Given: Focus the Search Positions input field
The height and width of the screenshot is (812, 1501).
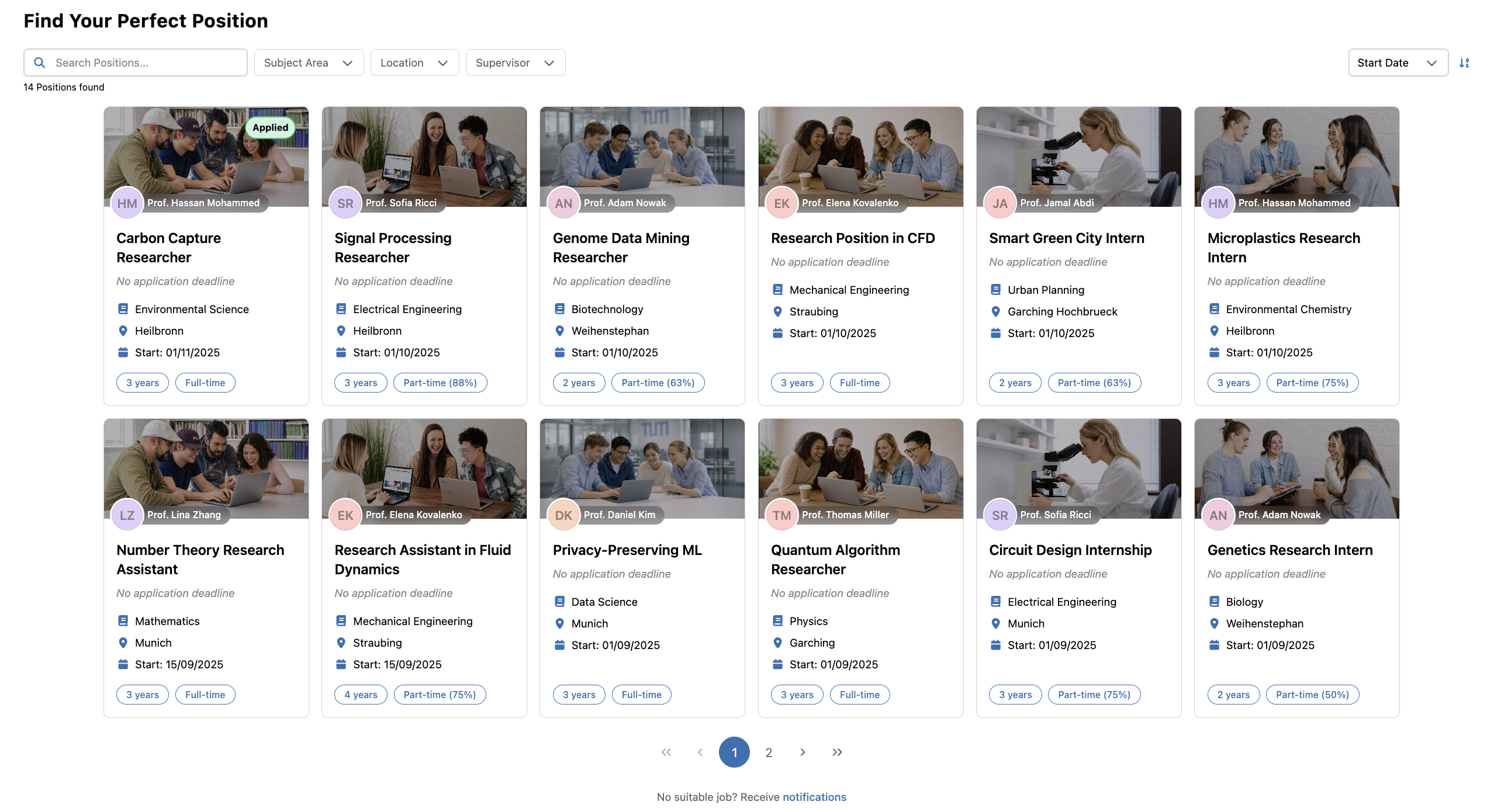Looking at the screenshot, I should pyautogui.click(x=136, y=63).
